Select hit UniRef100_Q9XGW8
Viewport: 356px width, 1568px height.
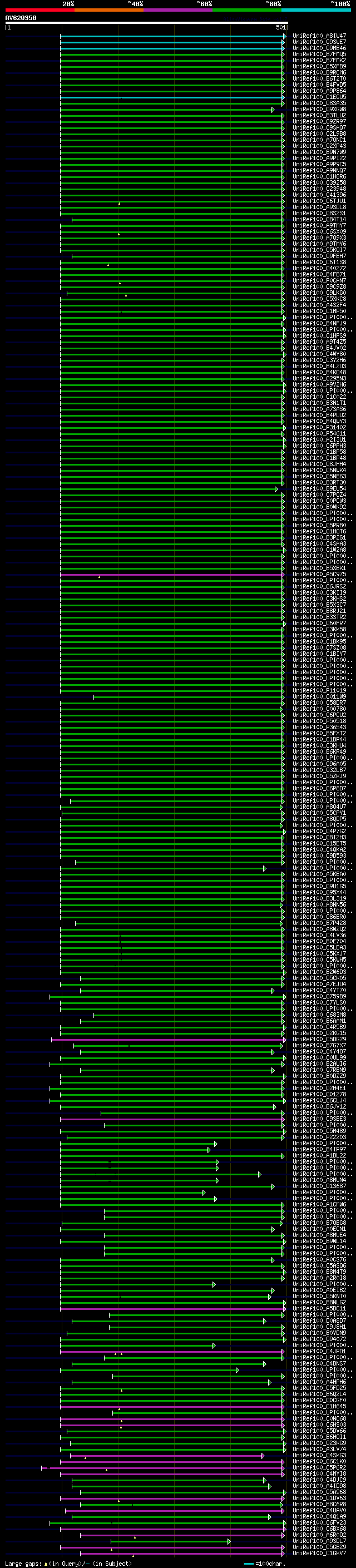pyautogui.click(x=319, y=110)
